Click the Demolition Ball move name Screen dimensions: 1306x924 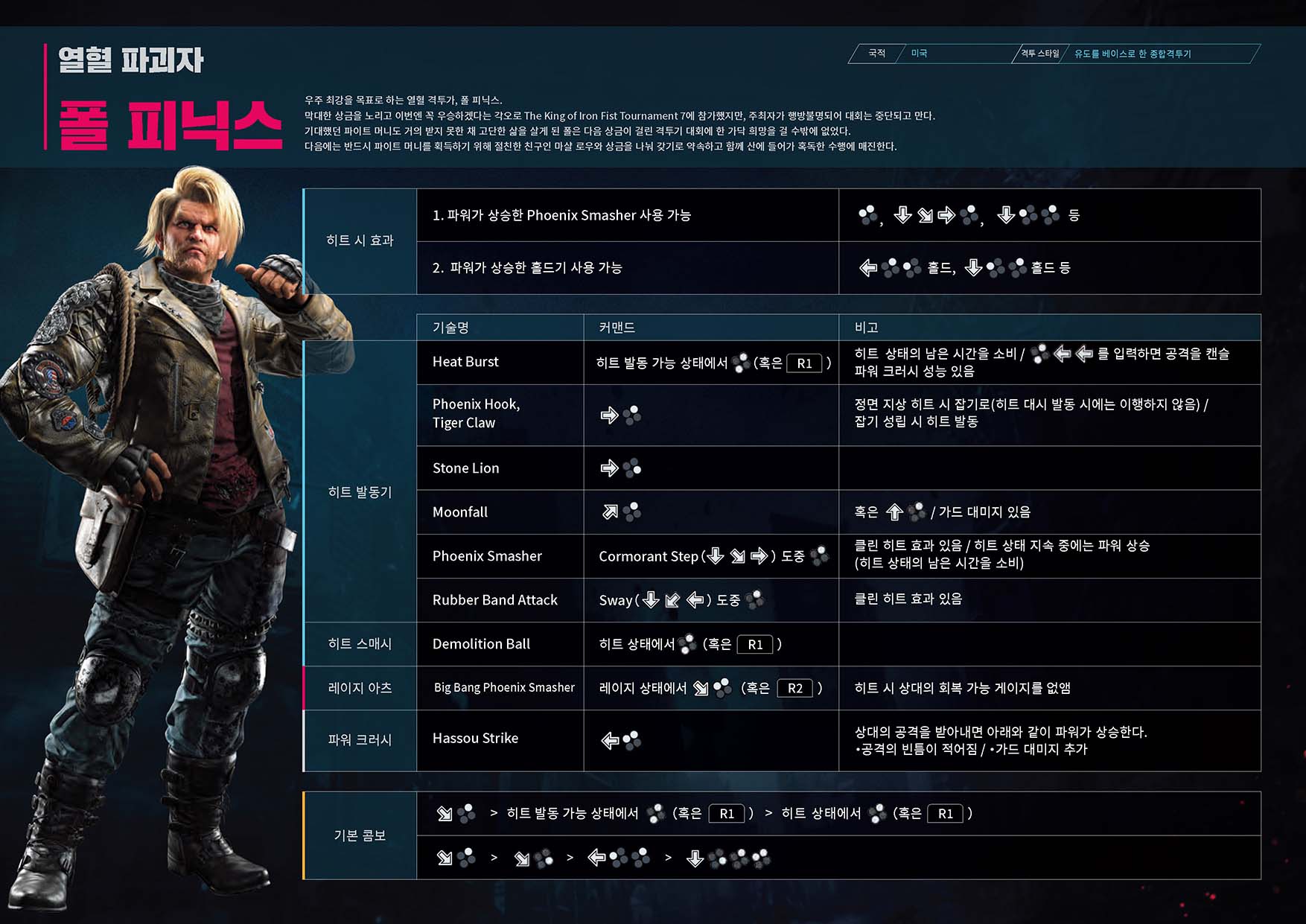click(481, 644)
